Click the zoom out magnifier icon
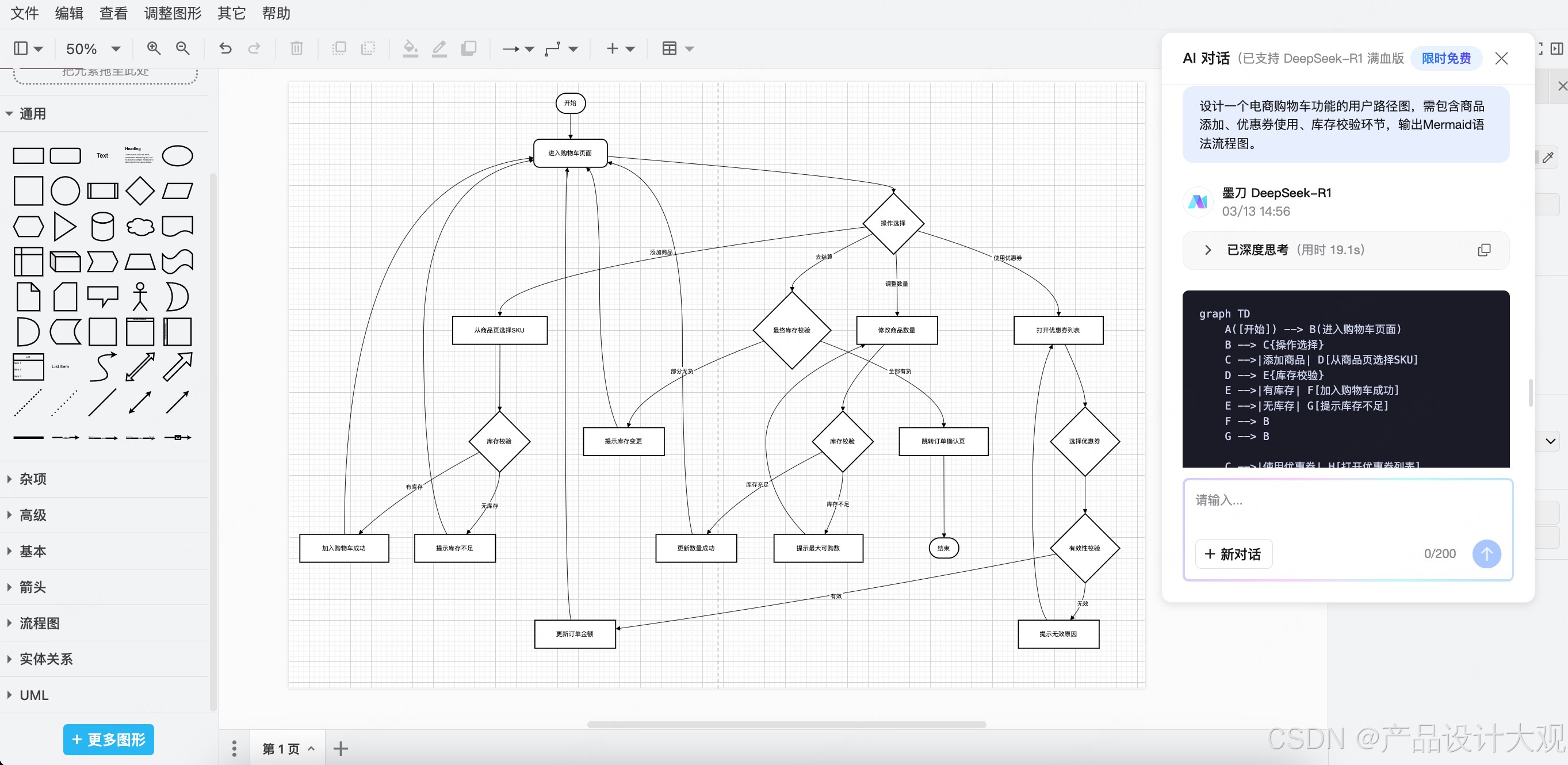This screenshot has width=1568, height=765. pyautogui.click(x=182, y=48)
